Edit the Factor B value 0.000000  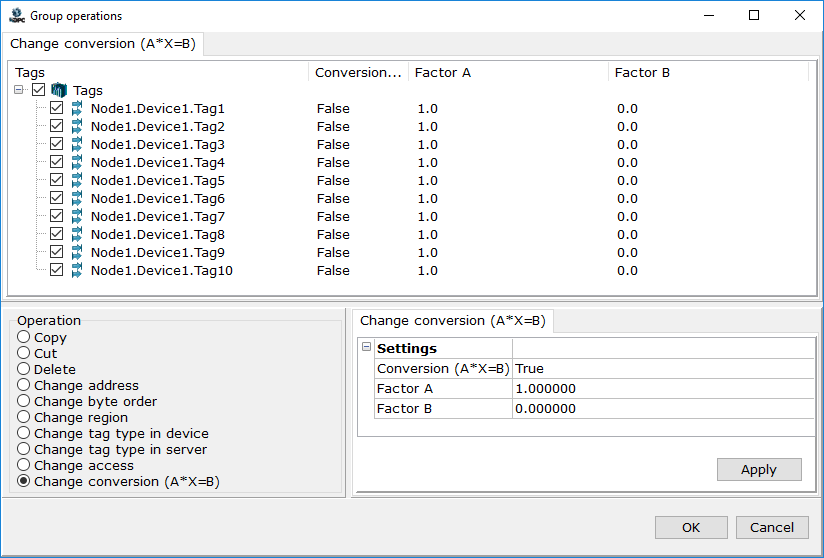tap(663, 409)
